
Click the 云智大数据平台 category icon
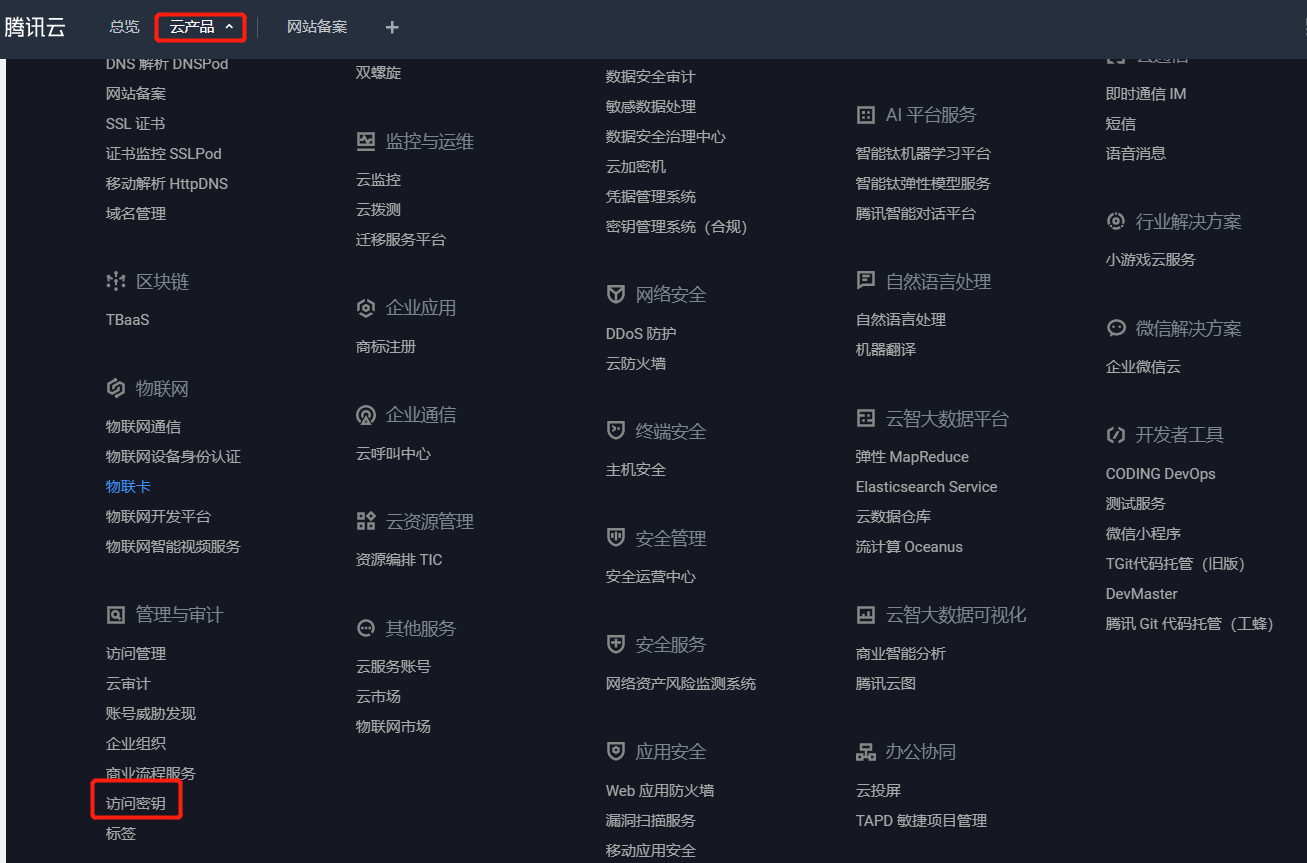(865, 418)
